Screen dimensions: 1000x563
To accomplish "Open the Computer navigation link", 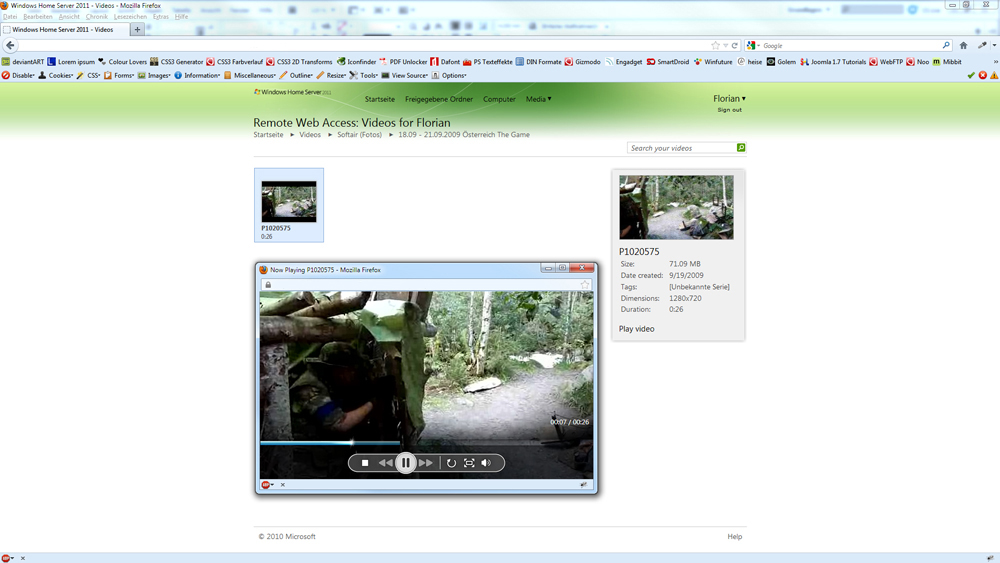I will (499, 99).
